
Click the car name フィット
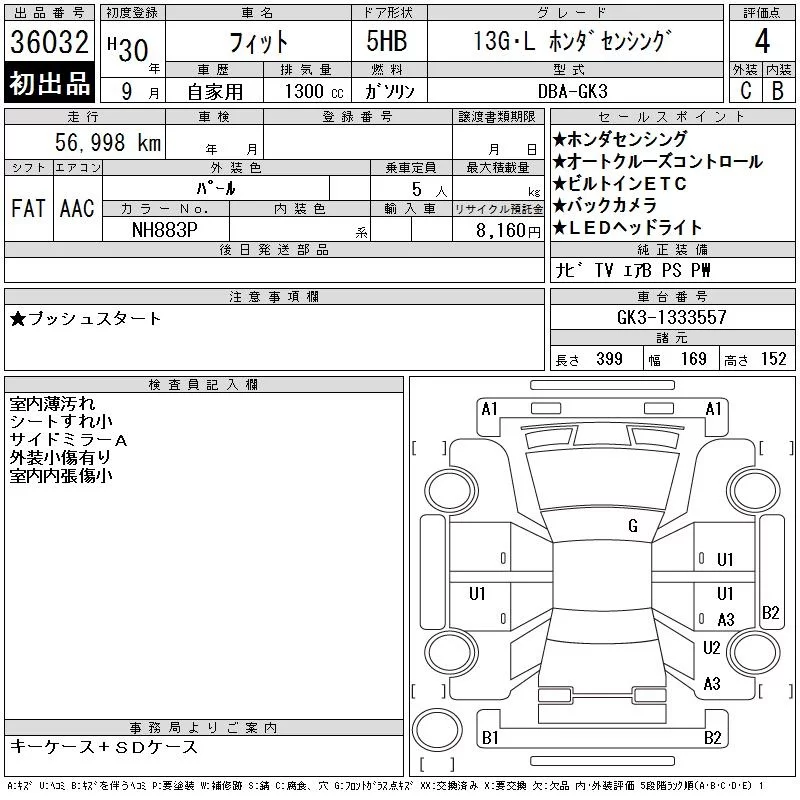click(x=259, y=42)
